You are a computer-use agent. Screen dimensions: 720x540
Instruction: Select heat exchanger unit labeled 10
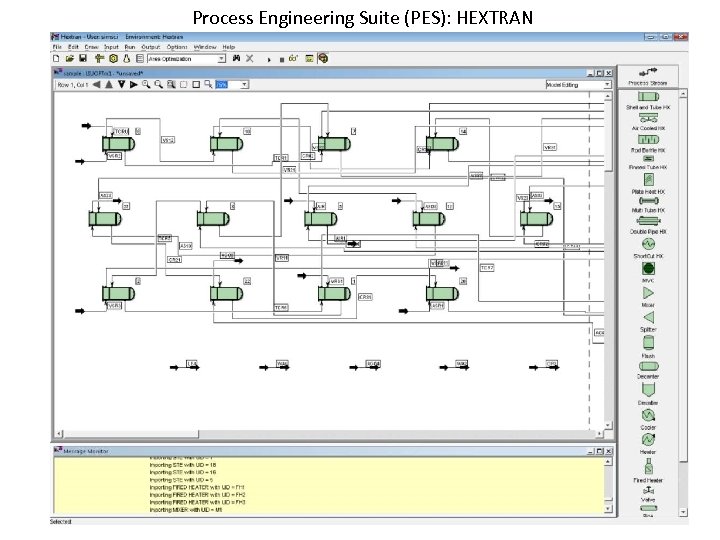(226, 144)
